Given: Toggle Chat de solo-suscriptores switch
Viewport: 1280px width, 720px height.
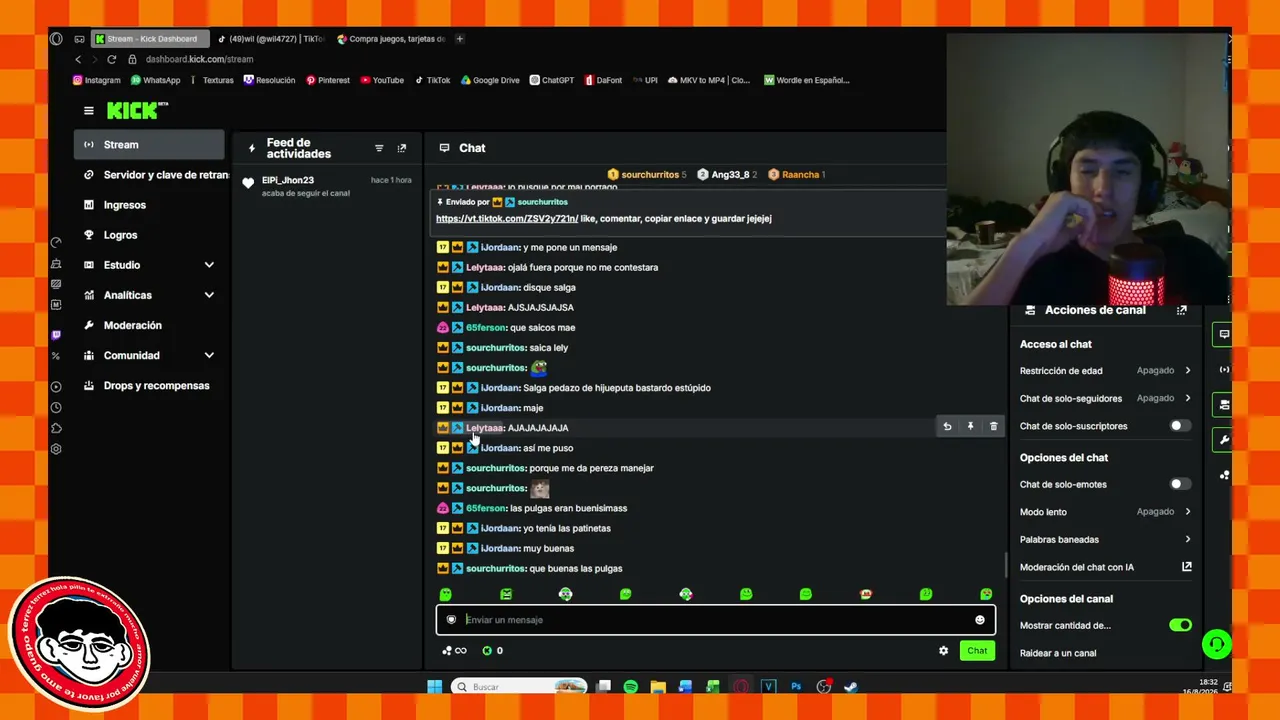Looking at the screenshot, I should coord(1180,426).
